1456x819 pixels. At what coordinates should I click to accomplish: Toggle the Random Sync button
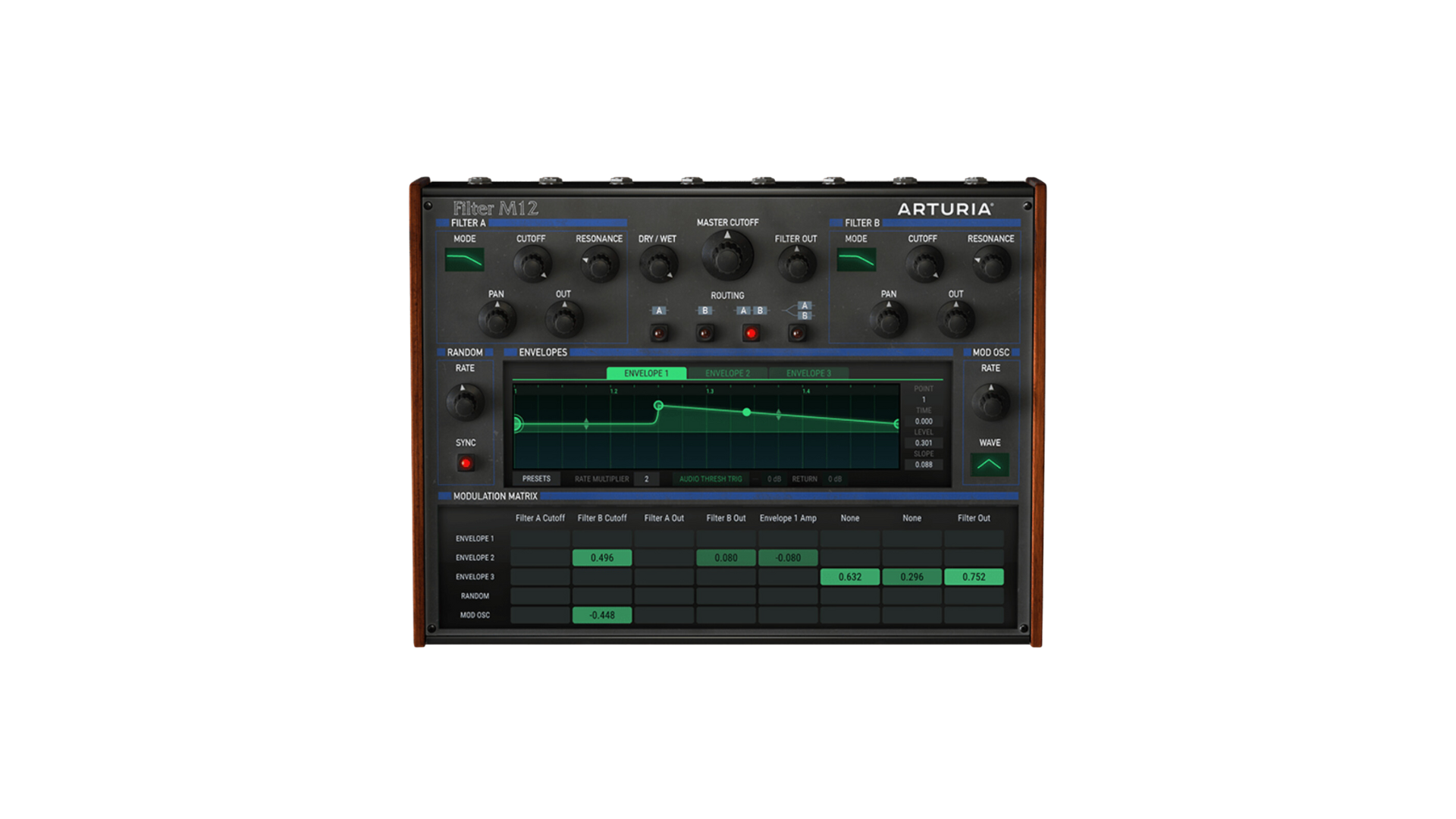pos(466,463)
